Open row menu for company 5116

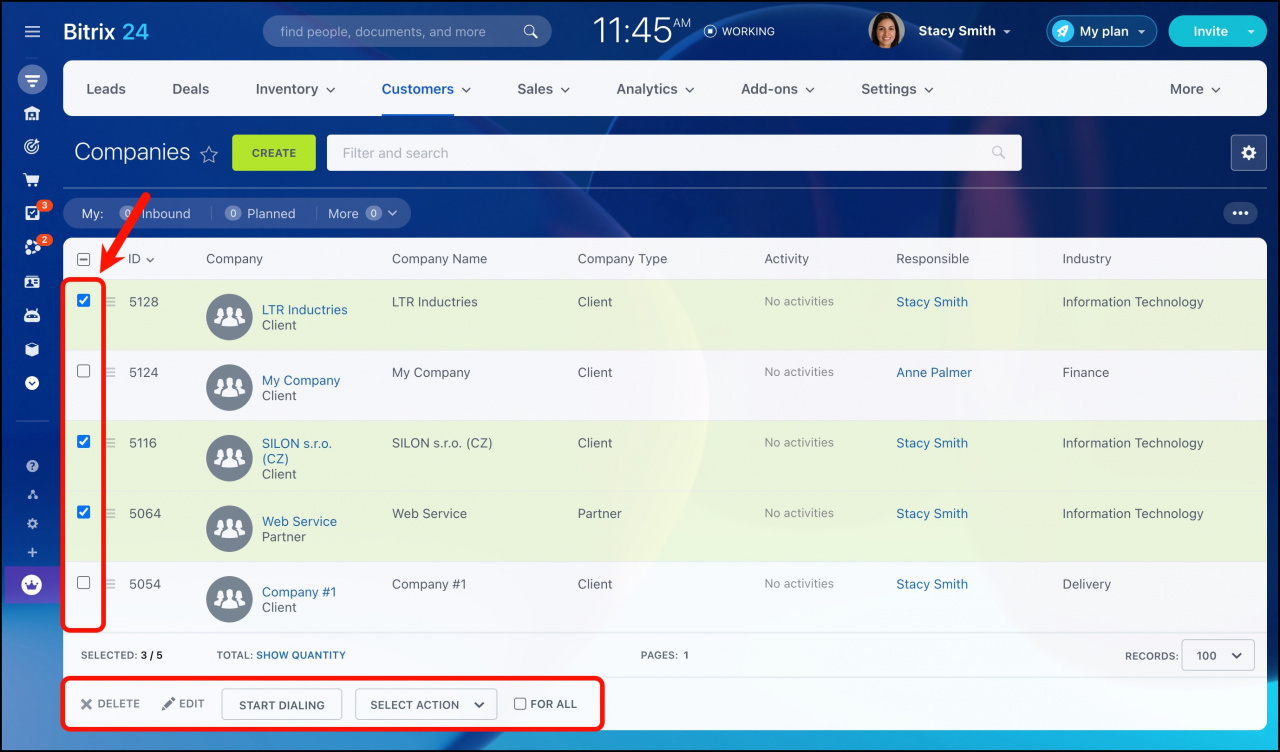[x=111, y=443]
